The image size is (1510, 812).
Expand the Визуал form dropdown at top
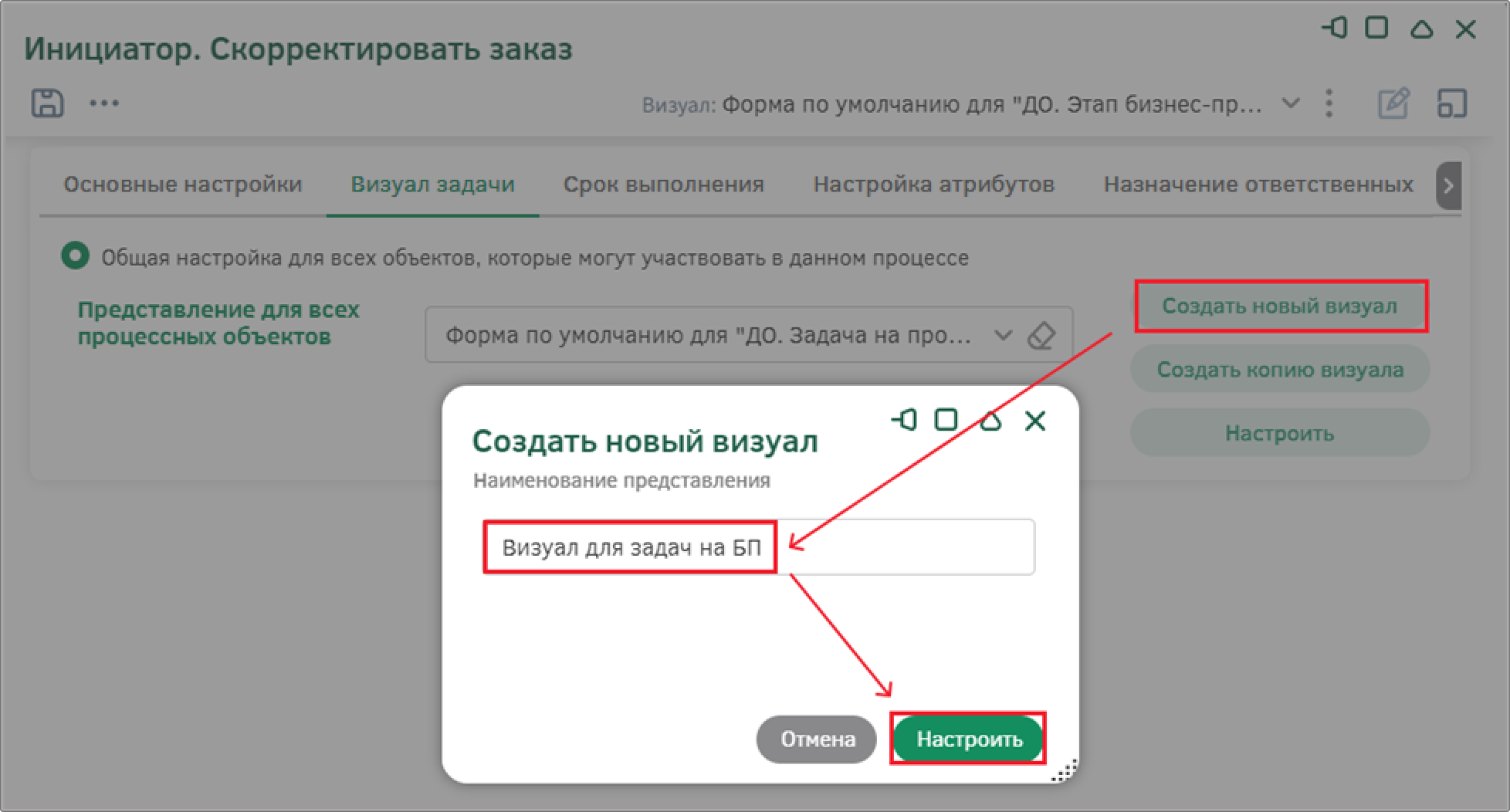[x=1290, y=103]
